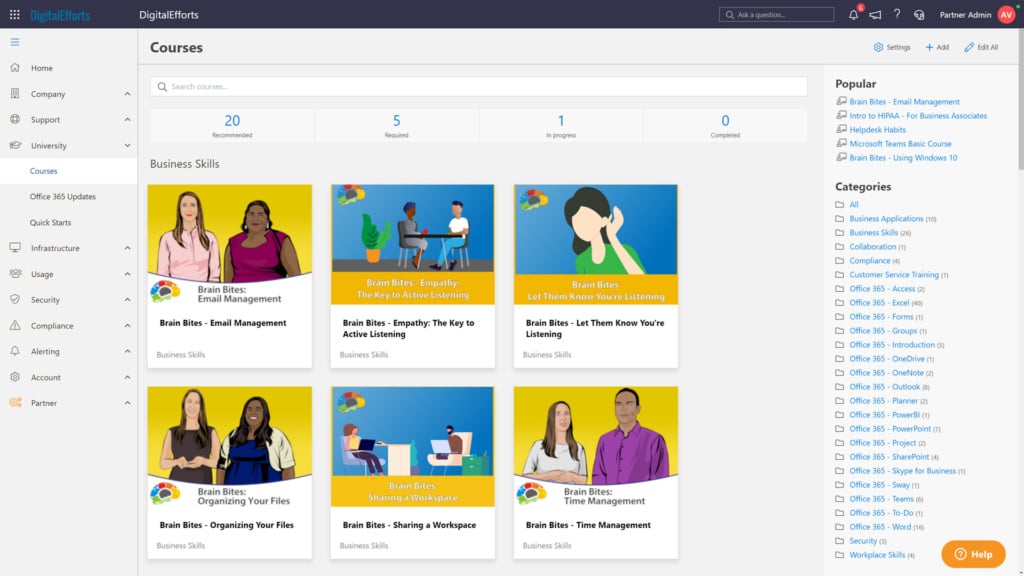The width and height of the screenshot is (1024, 576).
Task: Open the help question mark icon
Action: [x=897, y=14]
